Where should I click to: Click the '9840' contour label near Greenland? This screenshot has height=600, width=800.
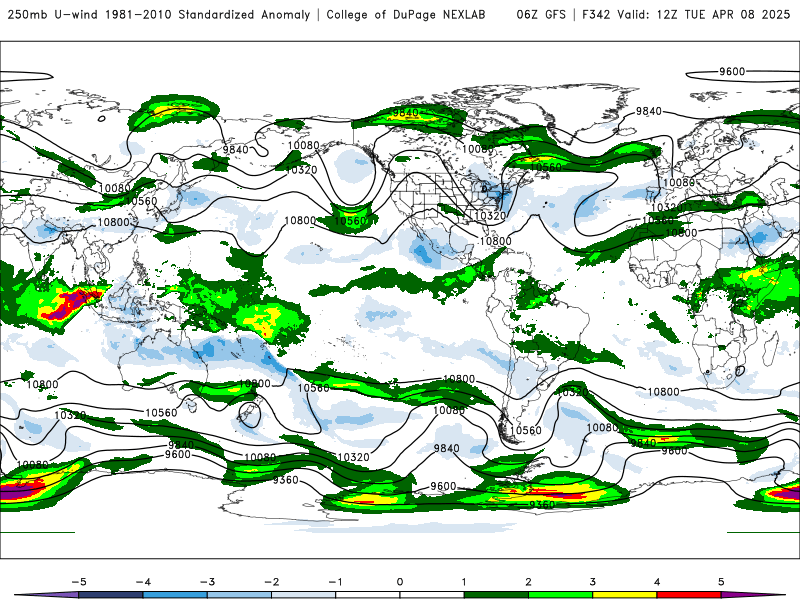click(648, 111)
